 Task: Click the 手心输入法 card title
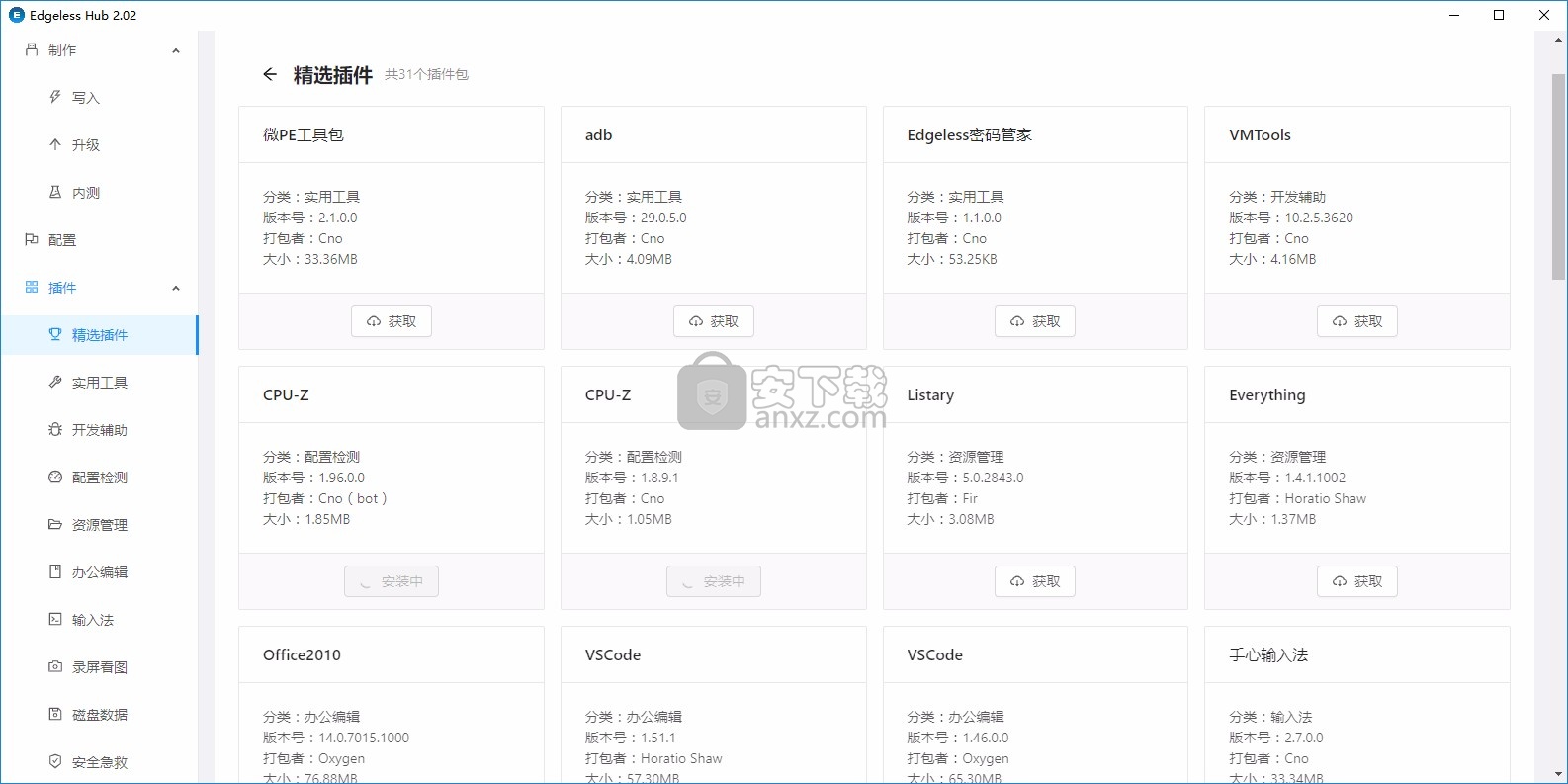(x=1268, y=654)
